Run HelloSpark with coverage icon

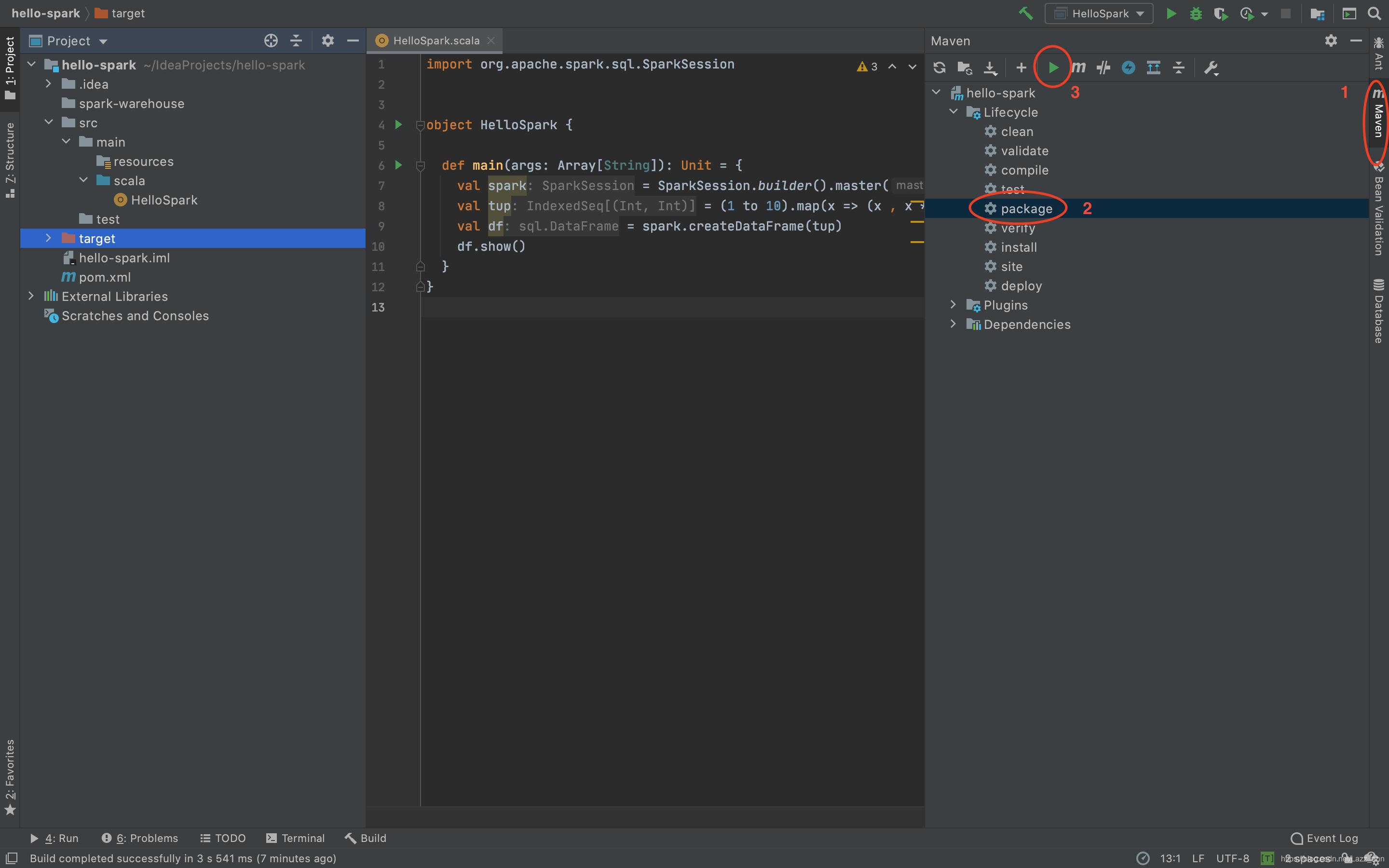point(1220,13)
